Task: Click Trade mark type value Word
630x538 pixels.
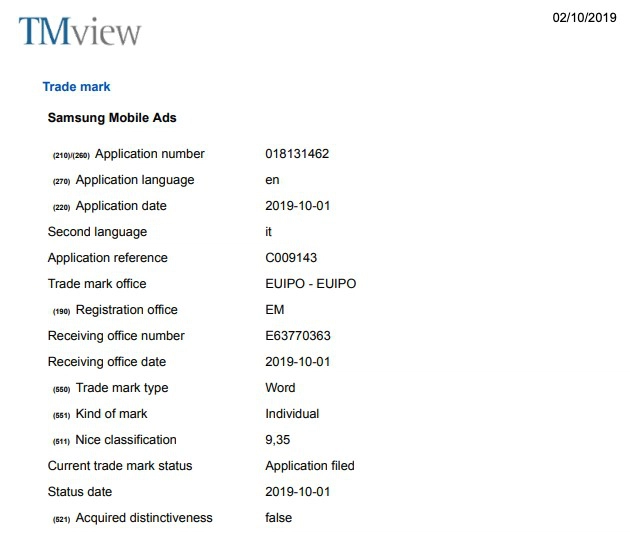Action: 280,388
